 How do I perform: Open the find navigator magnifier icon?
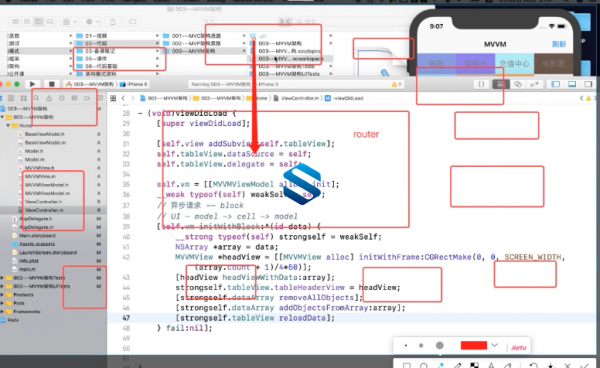click(x=36, y=98)
